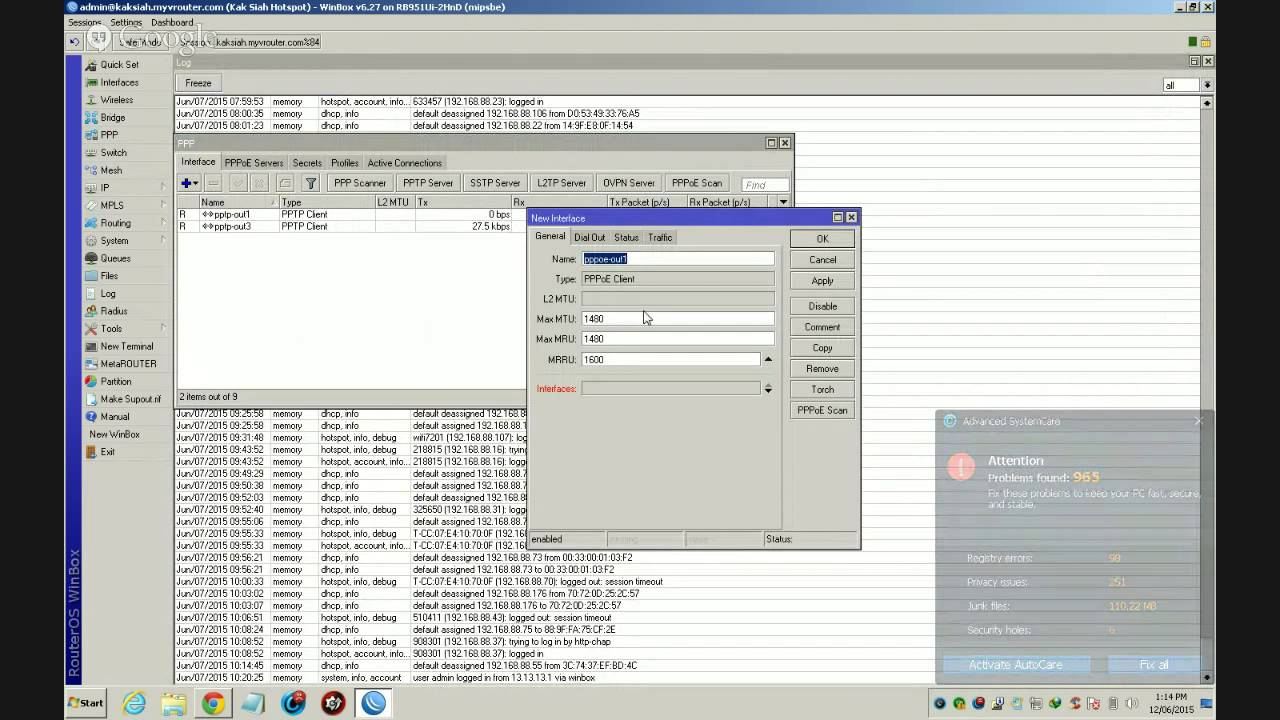
Task: Switch to the Traffic tab
Action: tap(660, 237)
